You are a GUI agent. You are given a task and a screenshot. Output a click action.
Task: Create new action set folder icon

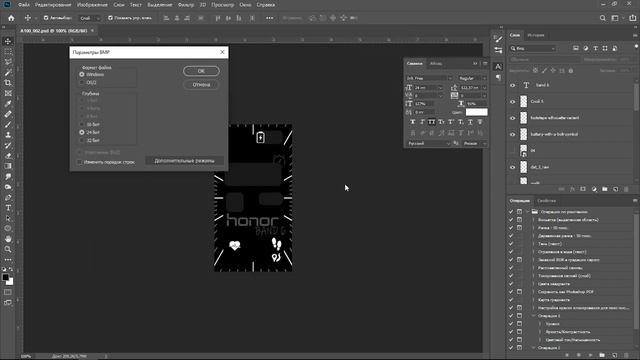pyautogui.click(x=602, y=355)
